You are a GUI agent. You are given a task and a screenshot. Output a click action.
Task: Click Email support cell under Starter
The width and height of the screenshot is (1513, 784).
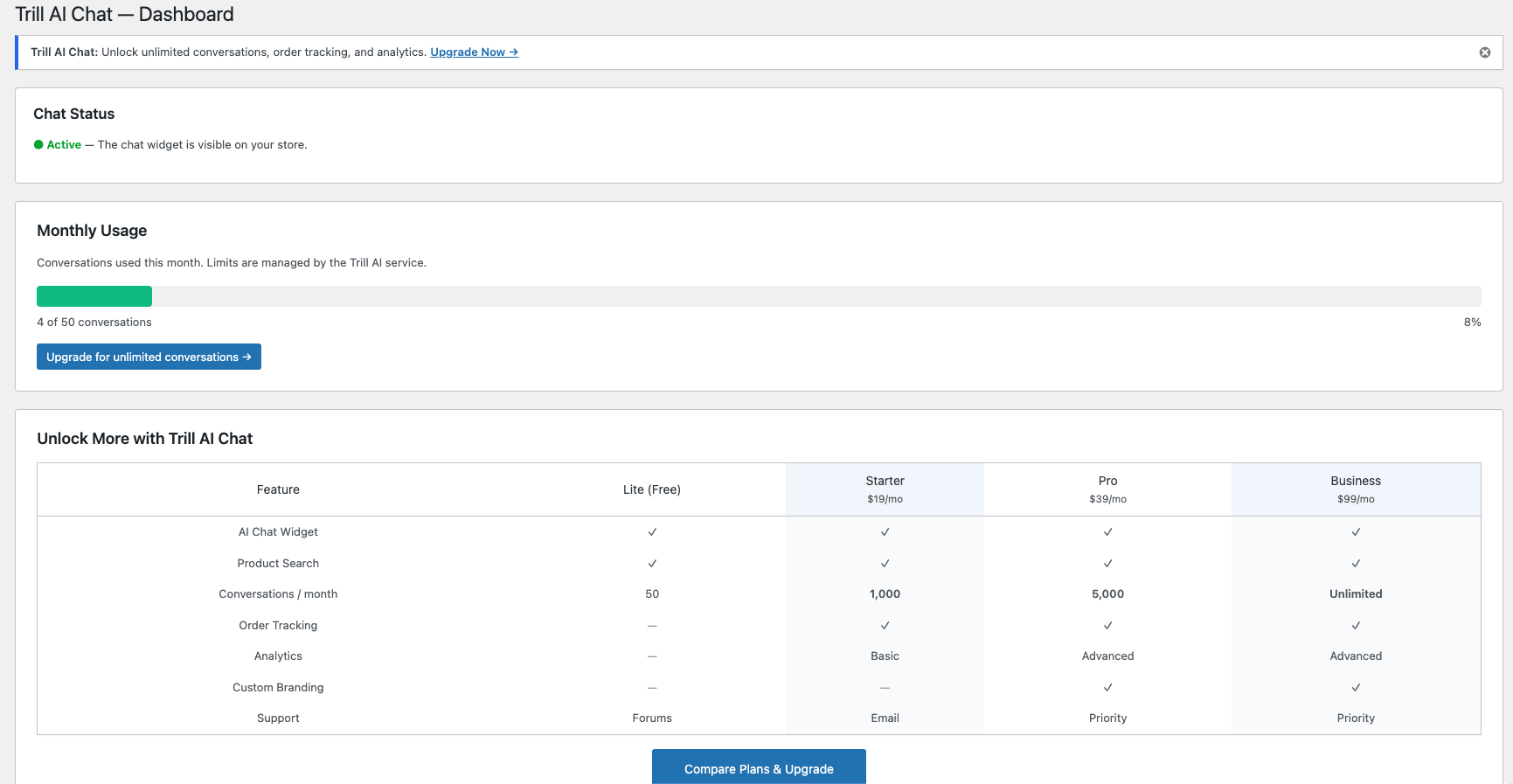coord(885,718)
